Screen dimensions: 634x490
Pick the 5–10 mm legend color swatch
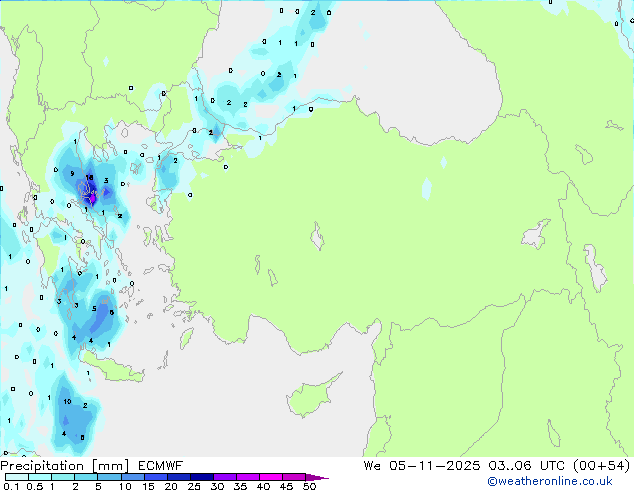pyautogui.click(x=110, y=477)
